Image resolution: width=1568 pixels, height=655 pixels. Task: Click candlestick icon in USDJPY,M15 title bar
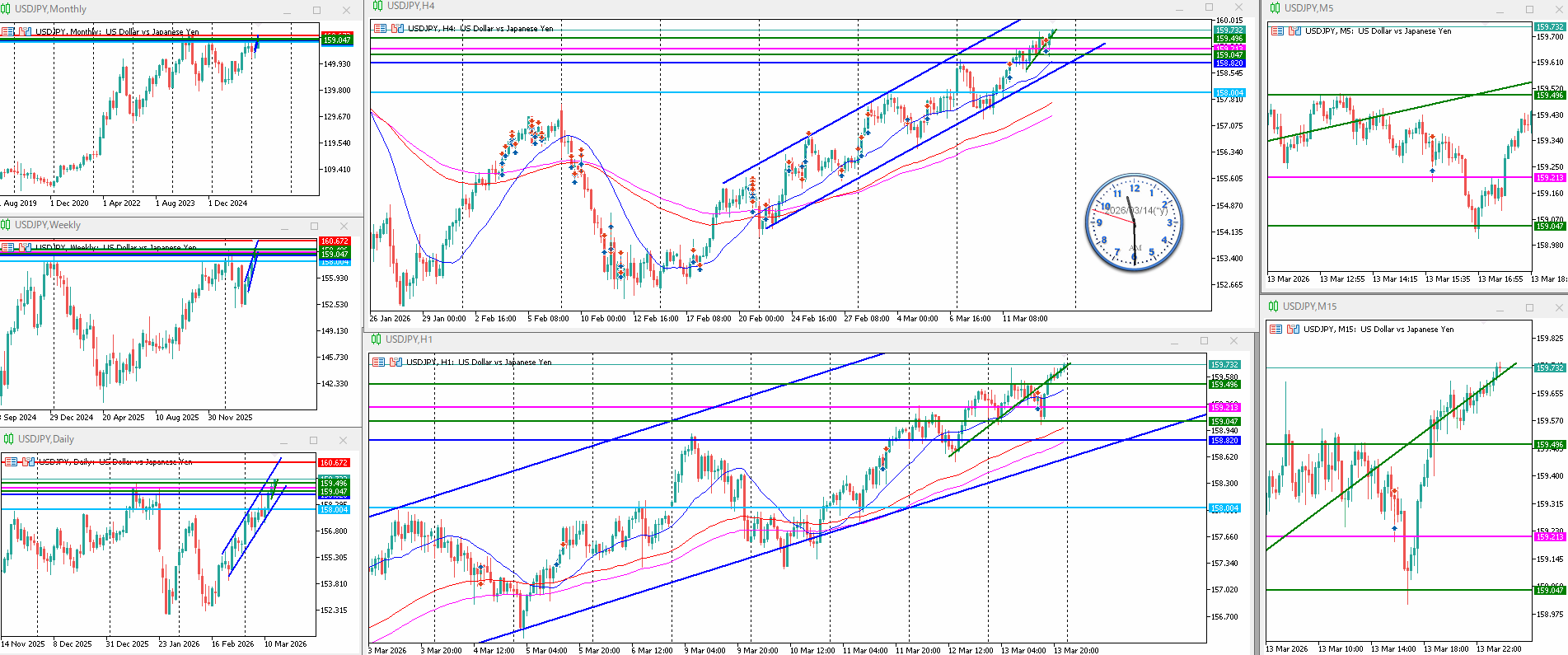click(1274, 306)
